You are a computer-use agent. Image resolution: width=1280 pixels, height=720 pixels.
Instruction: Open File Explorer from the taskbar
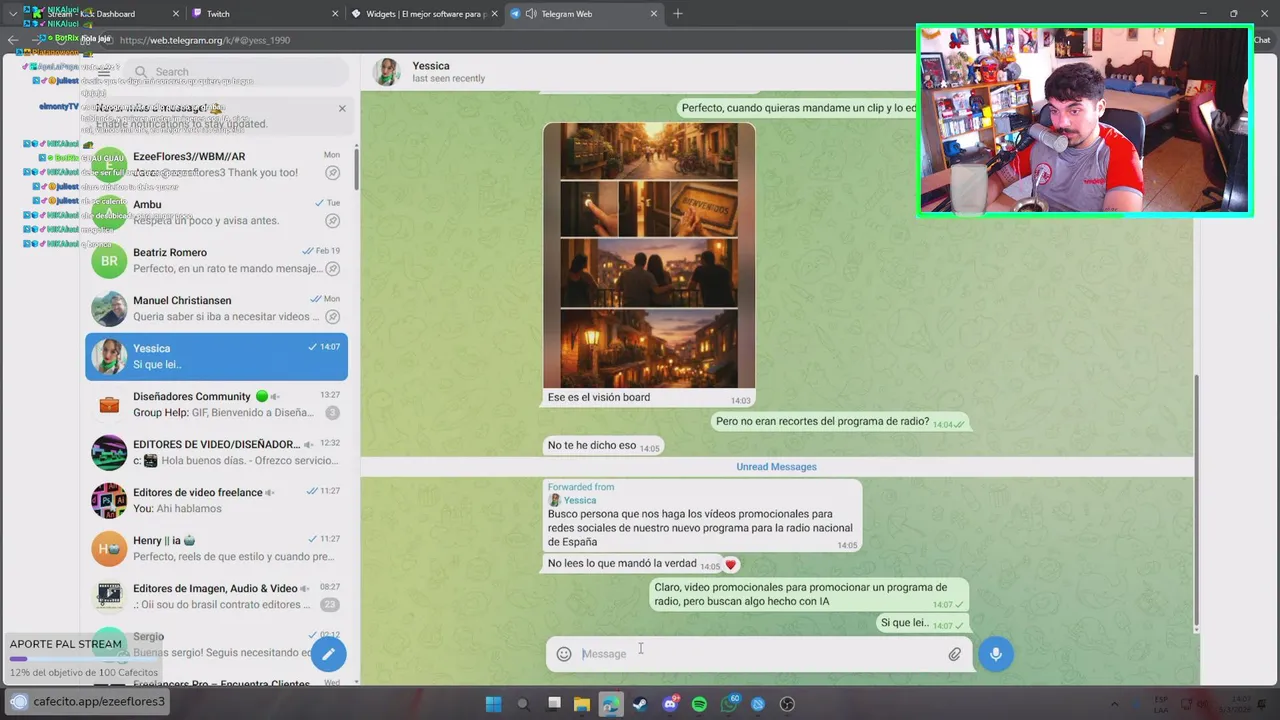(x=582, y=704)
